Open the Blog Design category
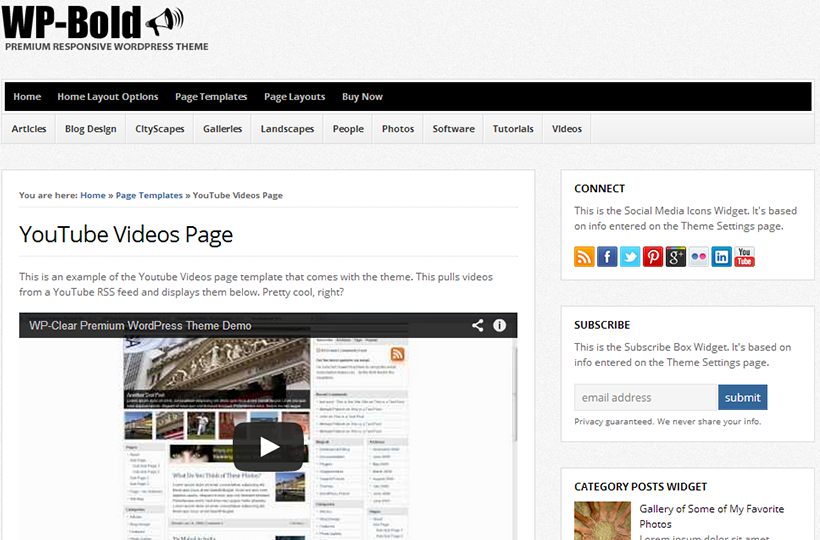The height and width of the screenshot is (540, 820). pyautogui.click(x=90, y=129)
